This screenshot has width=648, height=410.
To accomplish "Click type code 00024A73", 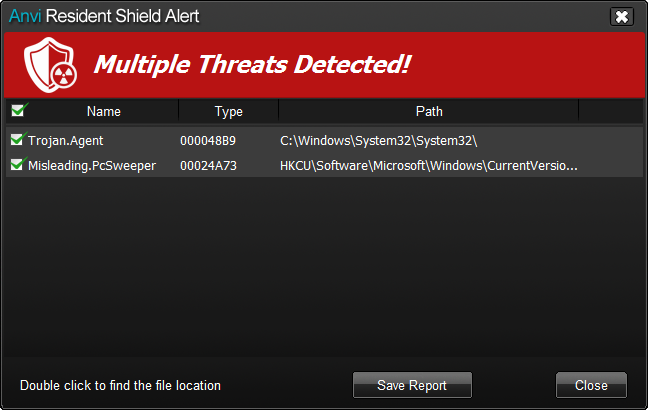I will (208, 166).
